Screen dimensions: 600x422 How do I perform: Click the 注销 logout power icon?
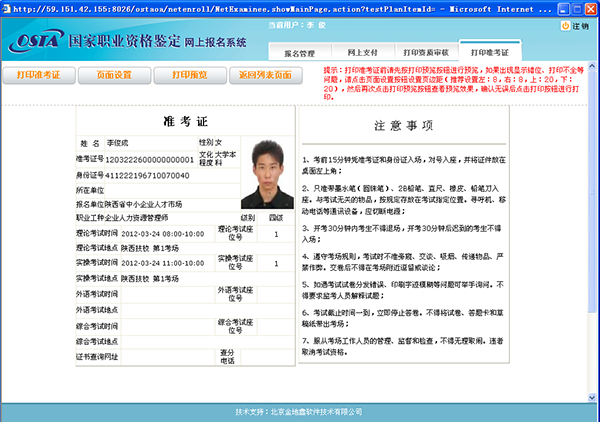tap(565, 26)
